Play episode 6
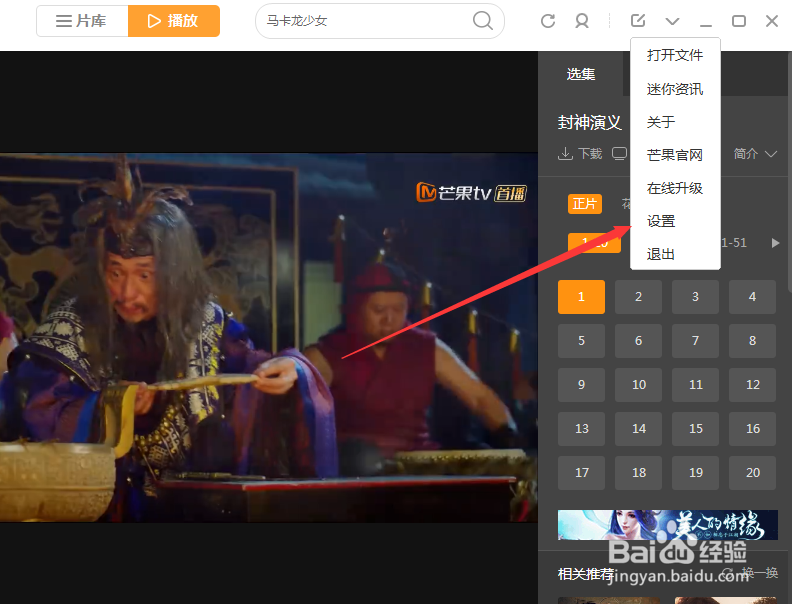This screenshot has height=604, width=792. pos(638,341)
